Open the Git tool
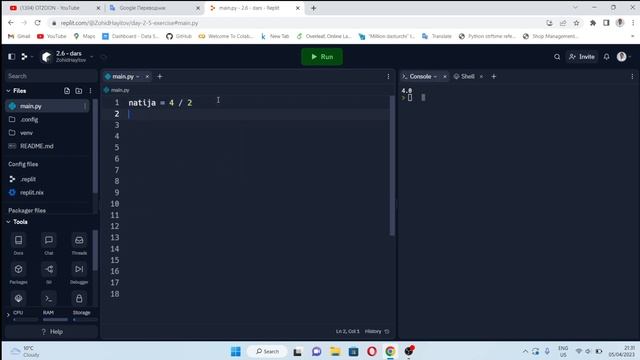Screen dimensions: 640x360 tap(49, 273)
